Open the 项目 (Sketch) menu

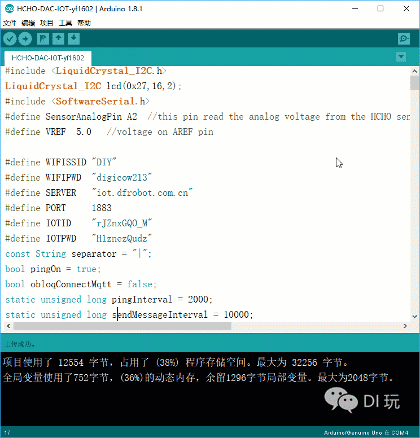coord(47,23)
